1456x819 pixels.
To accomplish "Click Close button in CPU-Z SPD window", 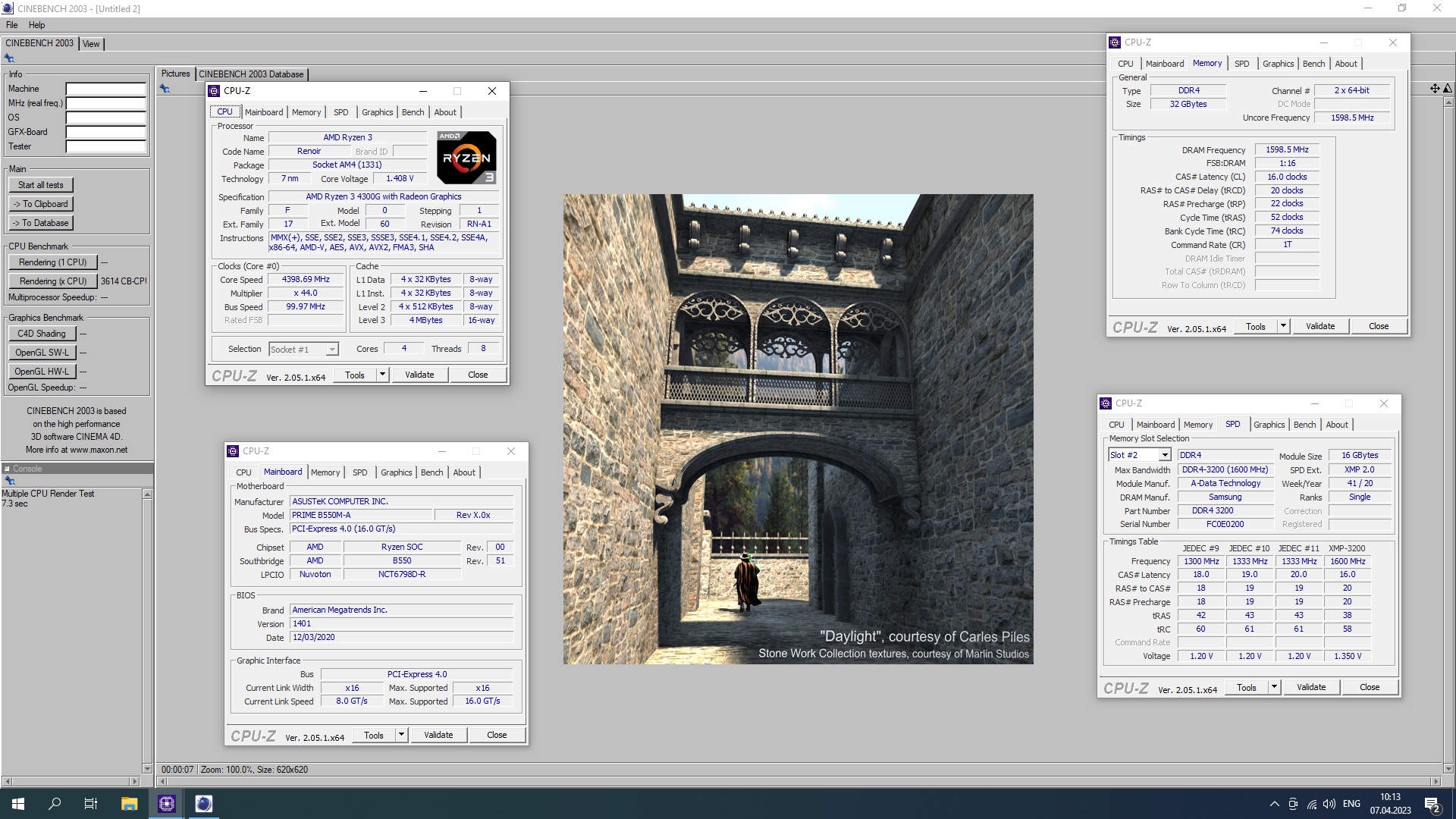I will click(x=1370, y=687).
